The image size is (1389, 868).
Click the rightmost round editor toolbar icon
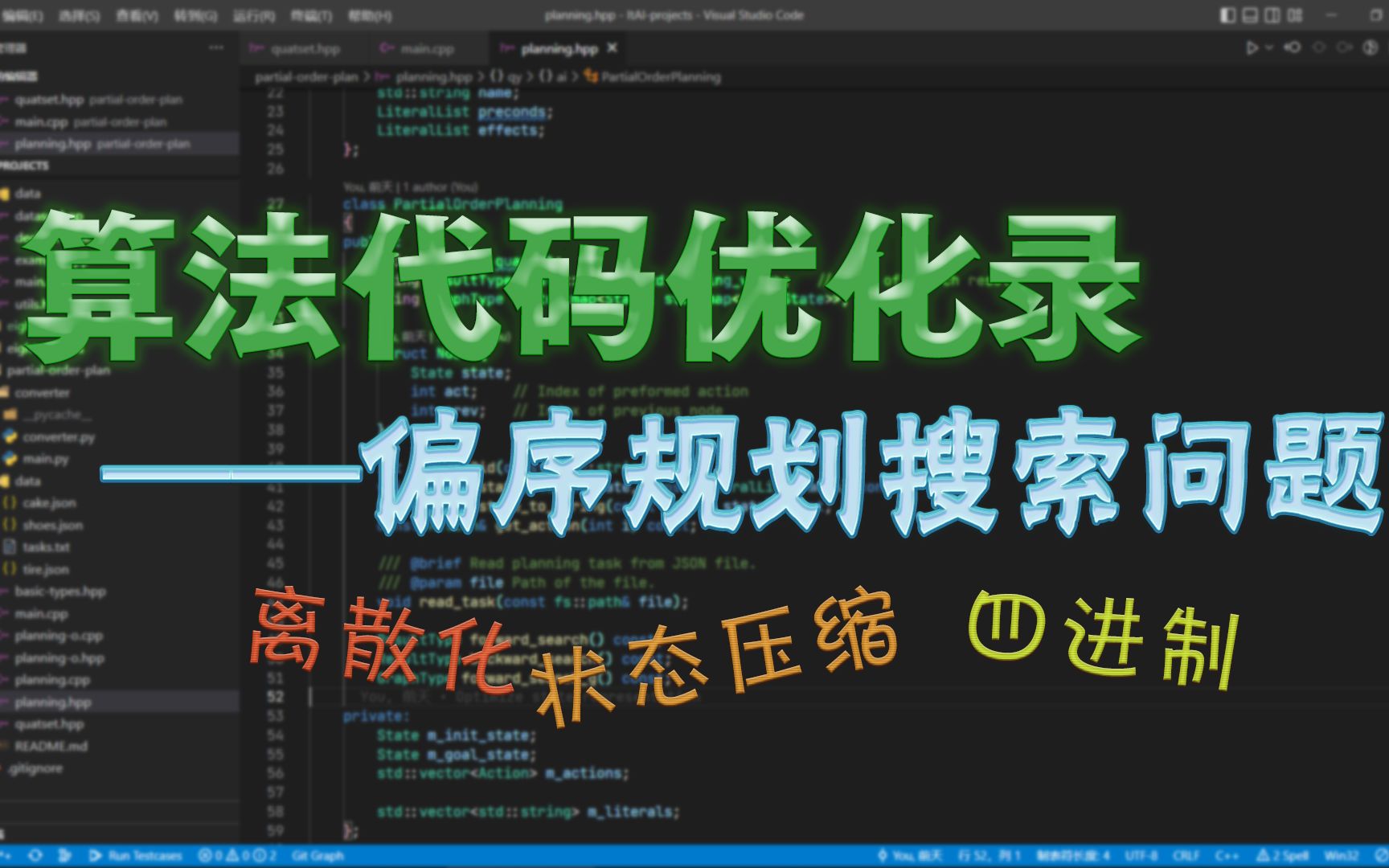[1371, 48]
